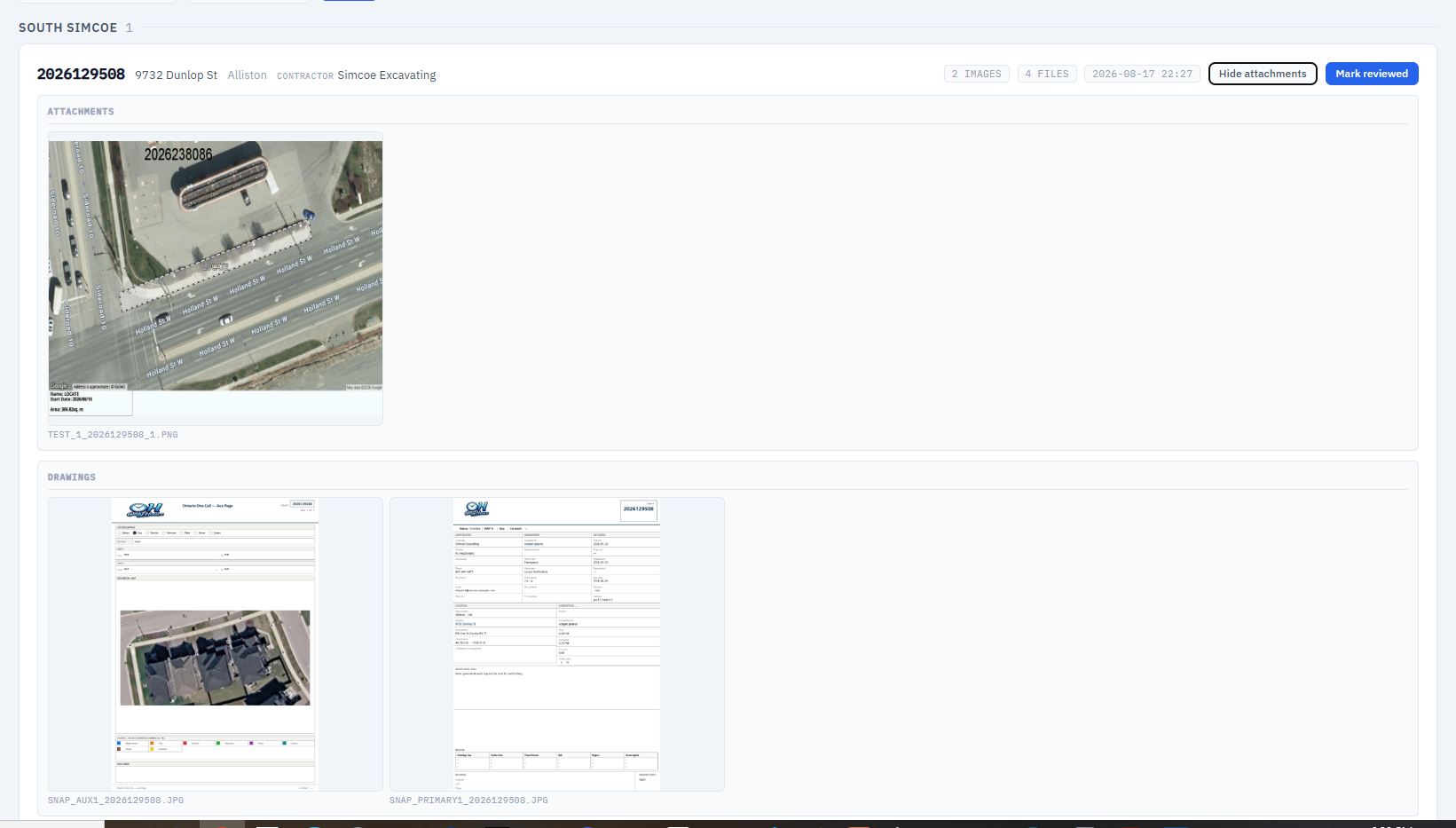The image size is (1456, 828).
Task: Select ticket number 2026129508
Action: 81,75
